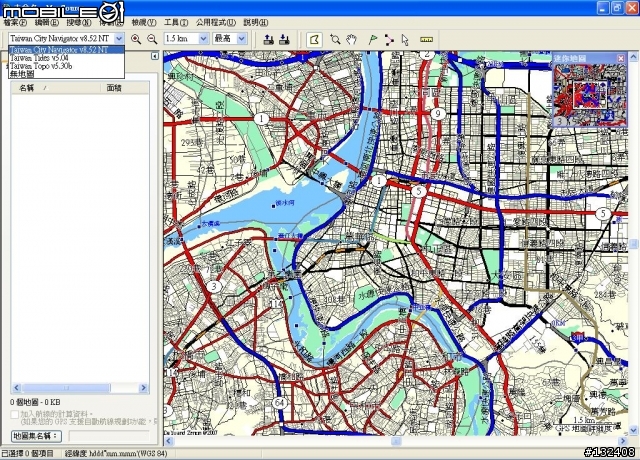The image size is (640, 460).
Task: Click the map vertical scrollbar thumb
Action: point(633,244)
